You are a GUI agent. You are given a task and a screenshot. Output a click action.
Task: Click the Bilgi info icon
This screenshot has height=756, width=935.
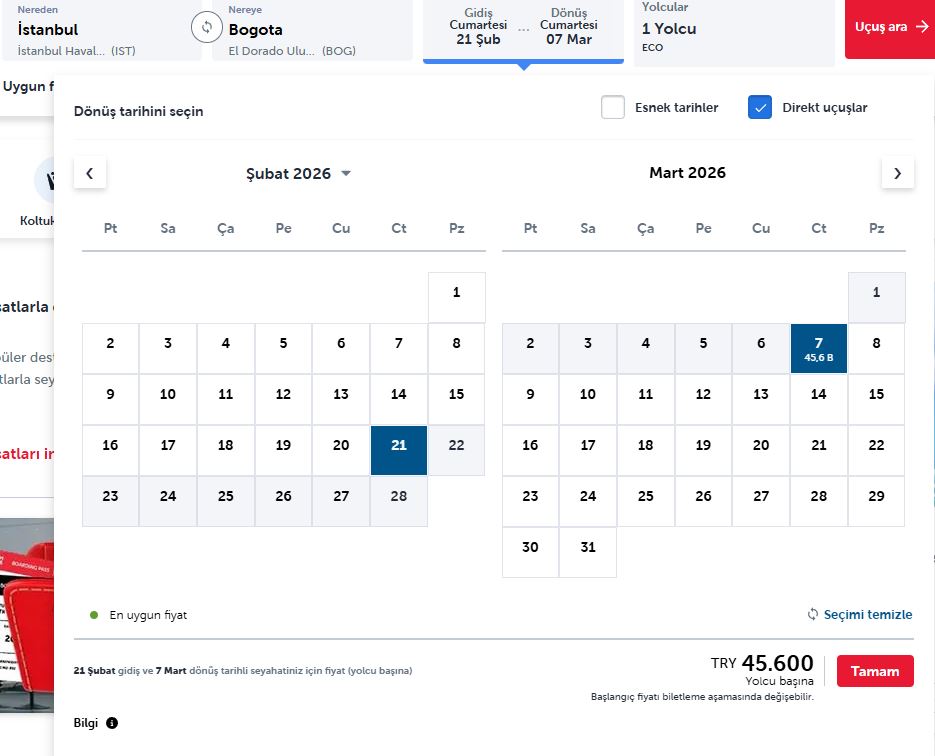pyautogui.click(x=112, y=723)
